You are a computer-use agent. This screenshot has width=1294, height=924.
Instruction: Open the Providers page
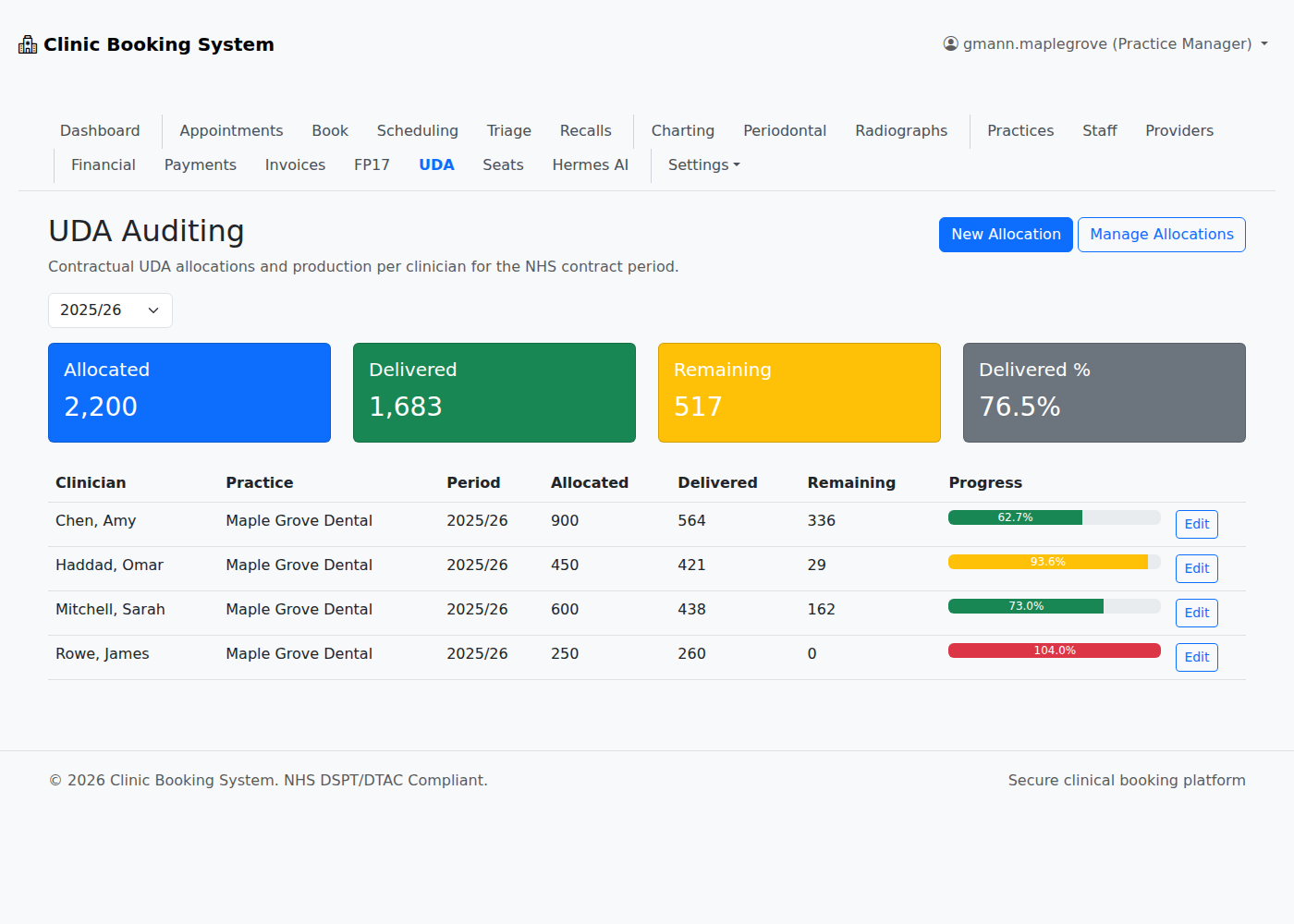(x=1179, y=130)
